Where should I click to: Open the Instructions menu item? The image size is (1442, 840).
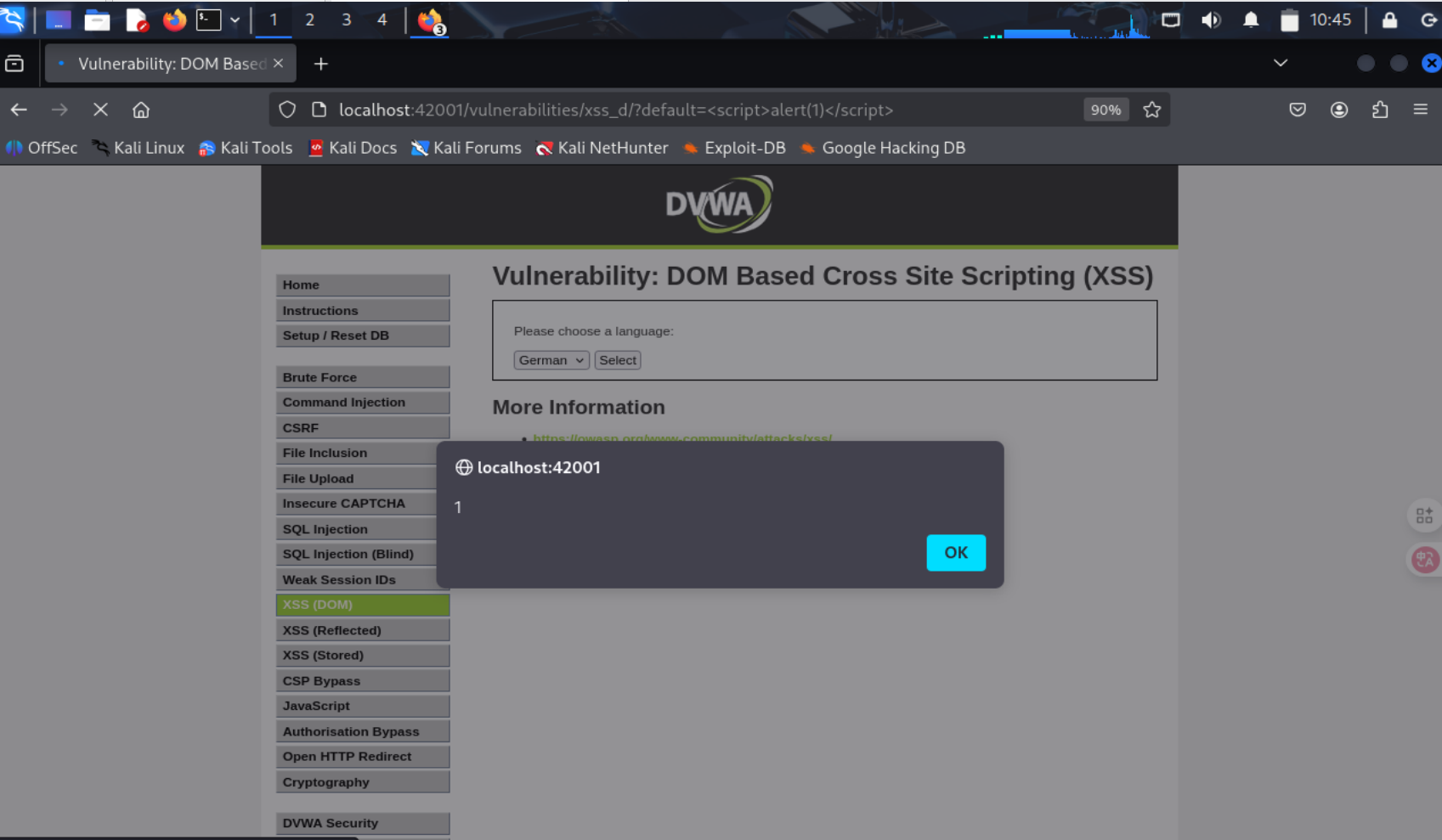pyautogui.click(x=363, y=311)
